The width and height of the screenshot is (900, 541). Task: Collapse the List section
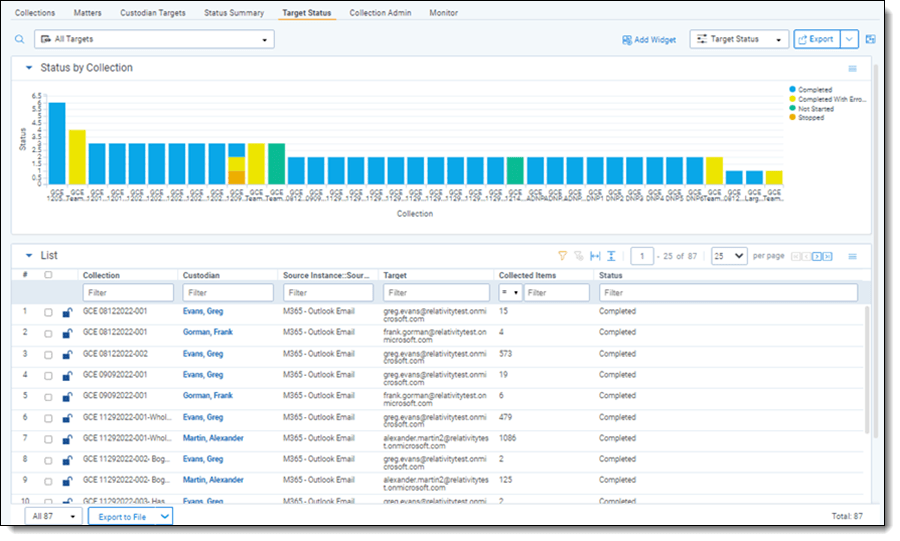(29, 256)
